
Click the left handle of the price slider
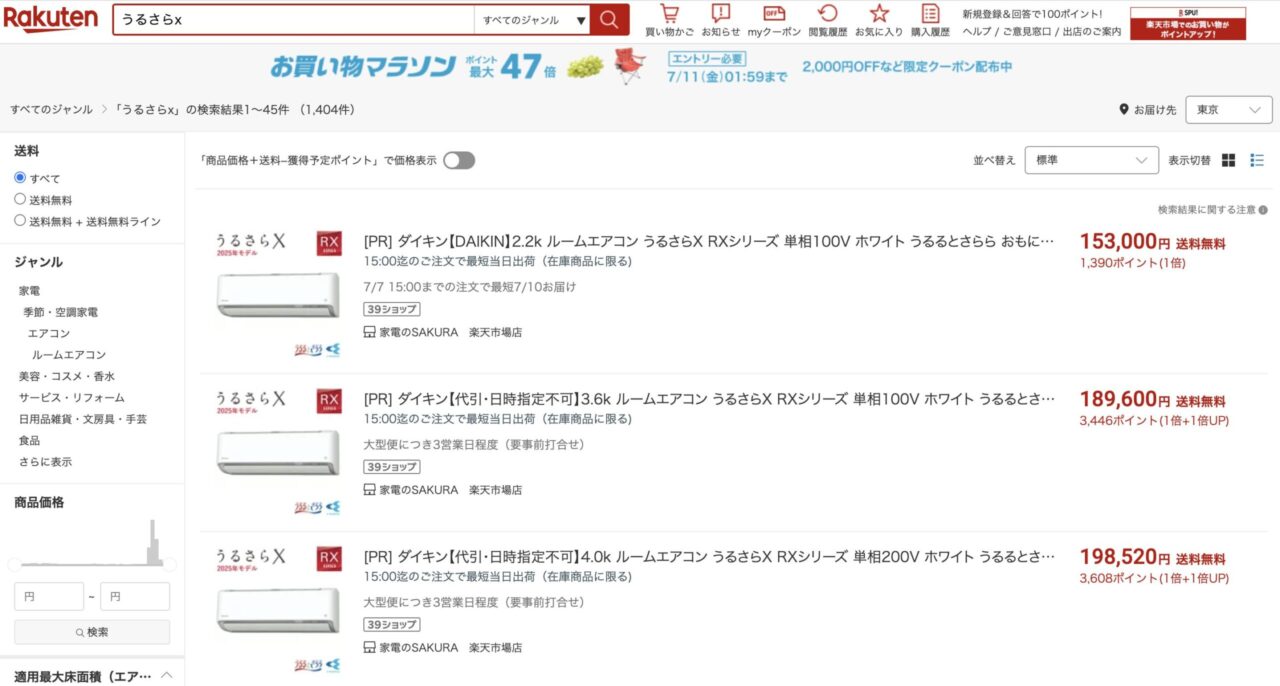pos(14,565)
